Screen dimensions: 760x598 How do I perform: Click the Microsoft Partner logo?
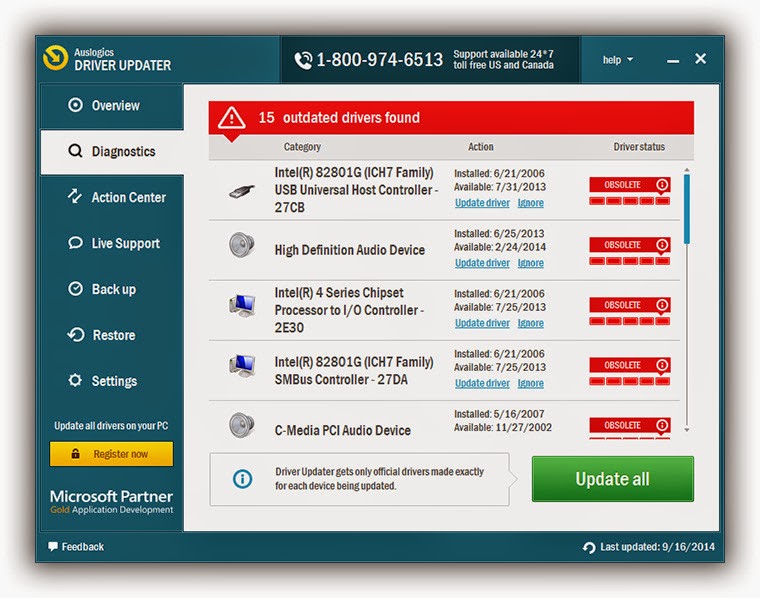coord(111,501)
